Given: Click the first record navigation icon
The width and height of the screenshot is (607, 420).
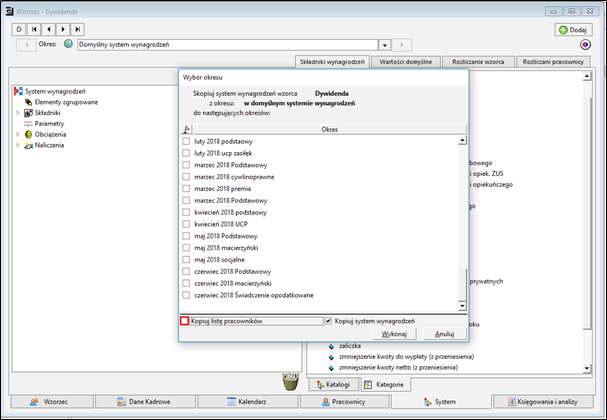Looking at the screenshot, I should [34, 29].
